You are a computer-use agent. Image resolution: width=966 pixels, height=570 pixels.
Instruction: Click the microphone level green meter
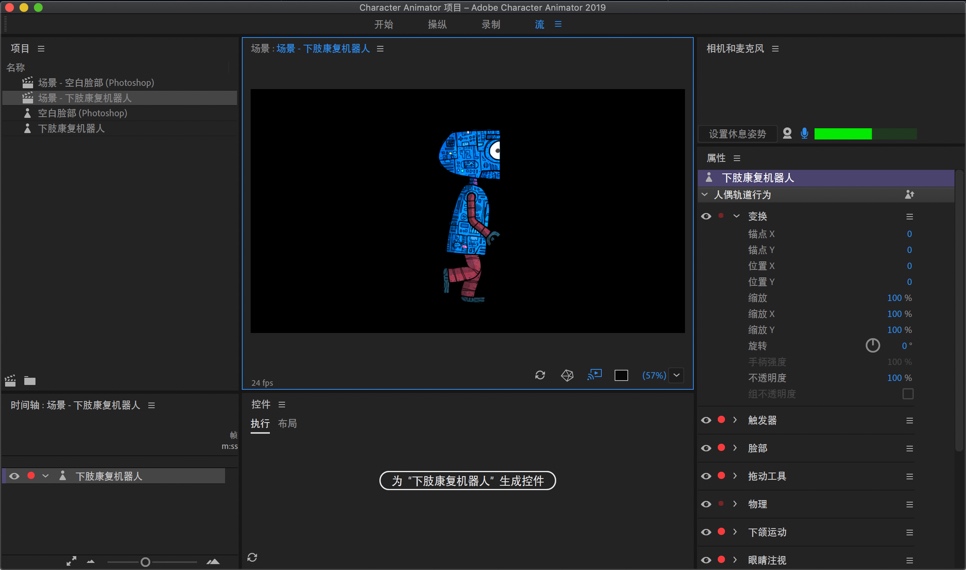click(865, 134)
